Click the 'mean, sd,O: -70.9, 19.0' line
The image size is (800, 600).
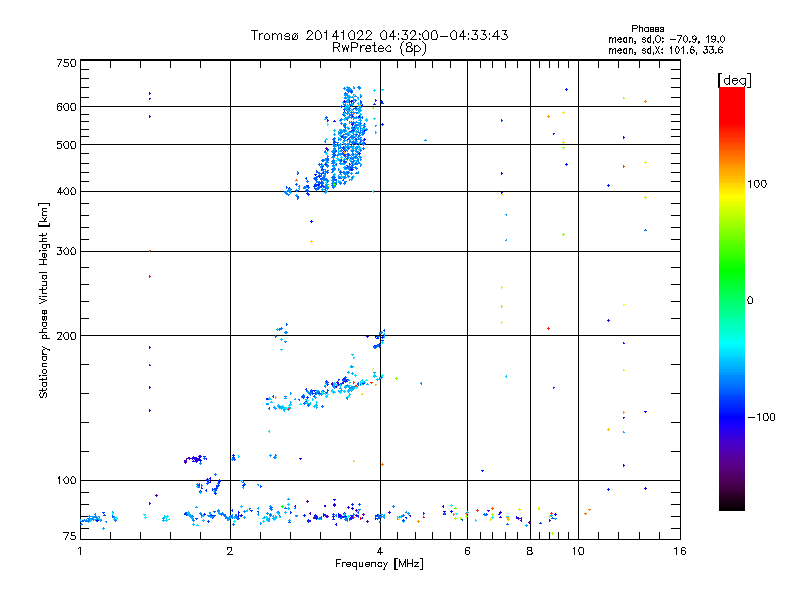(x=666, y=39)
